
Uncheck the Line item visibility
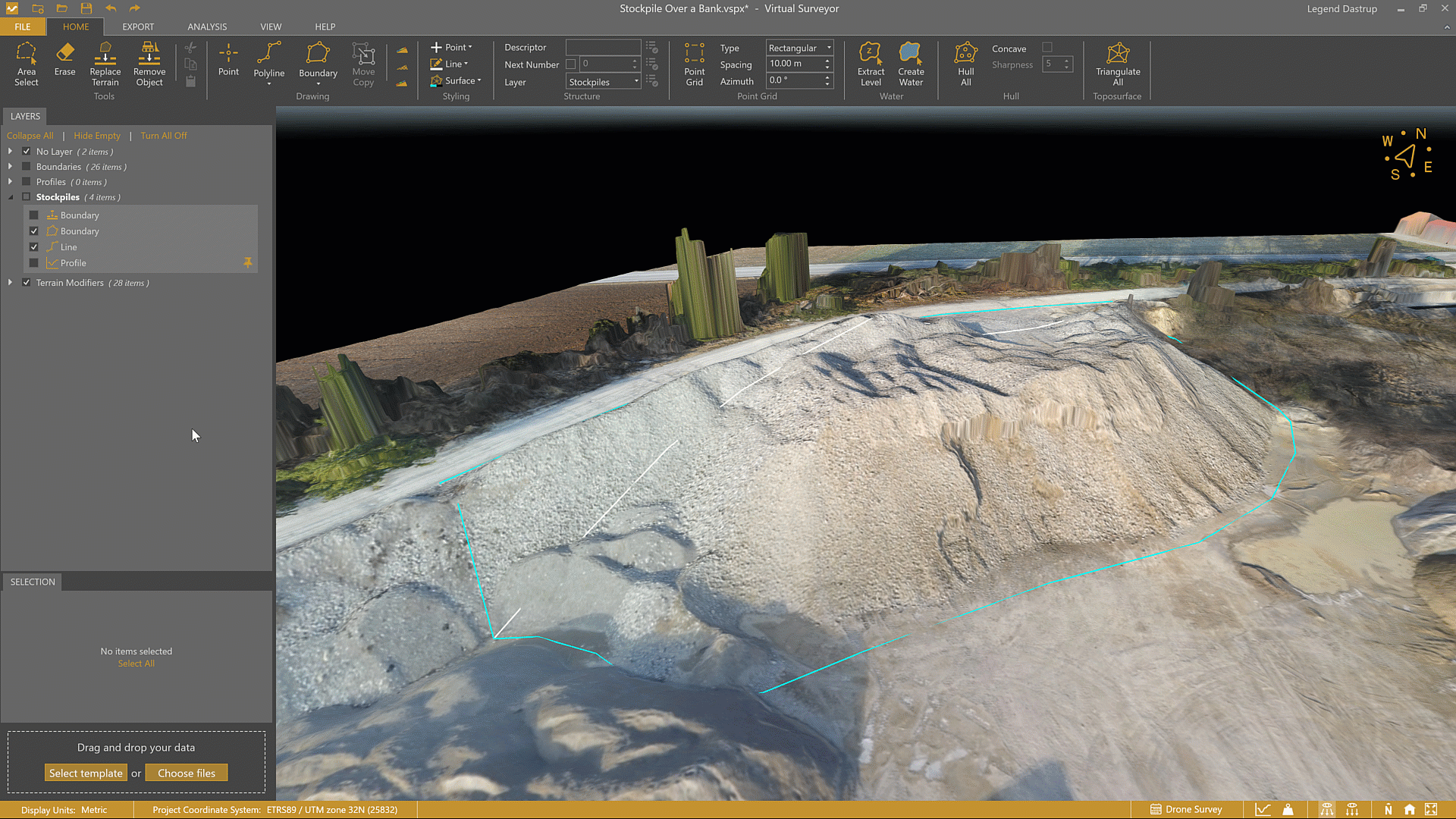[34, 247]
